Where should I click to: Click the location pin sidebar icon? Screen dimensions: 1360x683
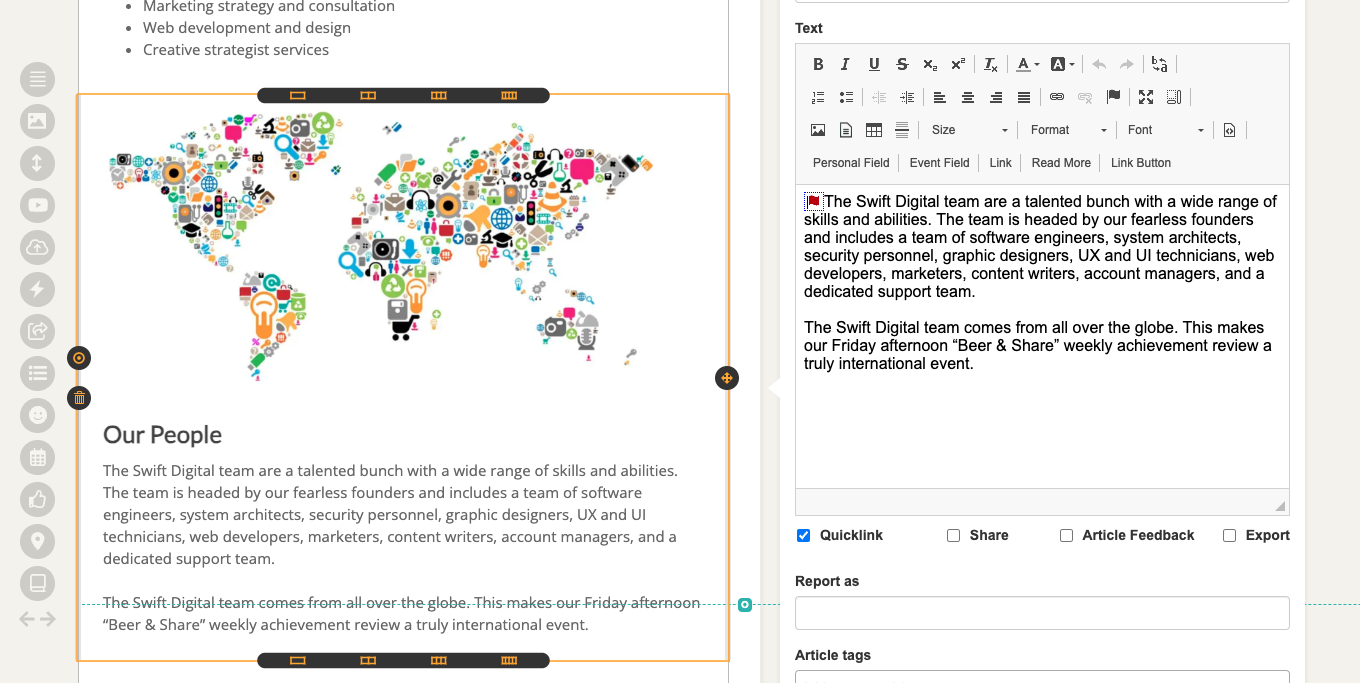pyautogui.click(x=38, y=541)
